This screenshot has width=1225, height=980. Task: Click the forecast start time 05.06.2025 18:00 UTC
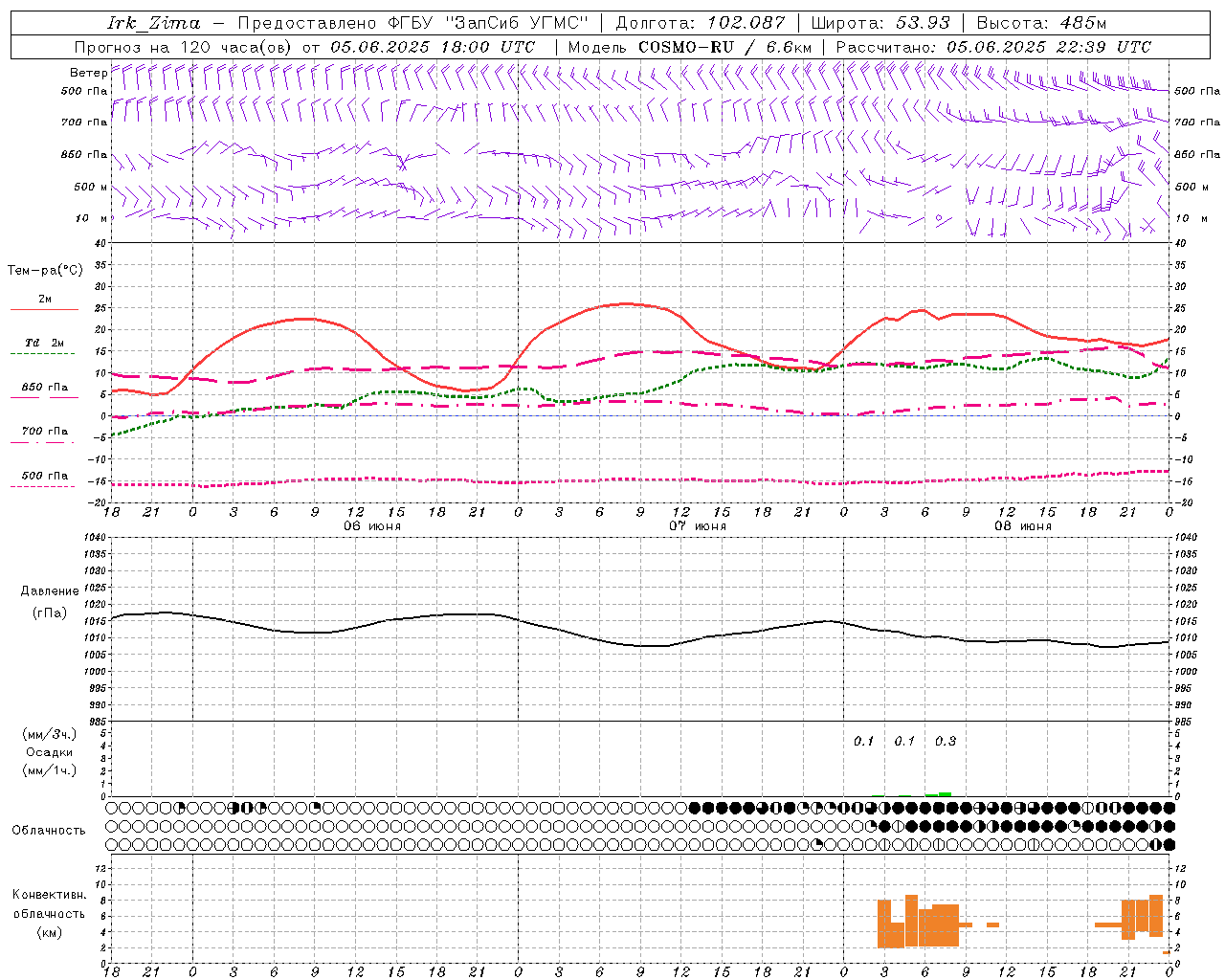(433, 47)
